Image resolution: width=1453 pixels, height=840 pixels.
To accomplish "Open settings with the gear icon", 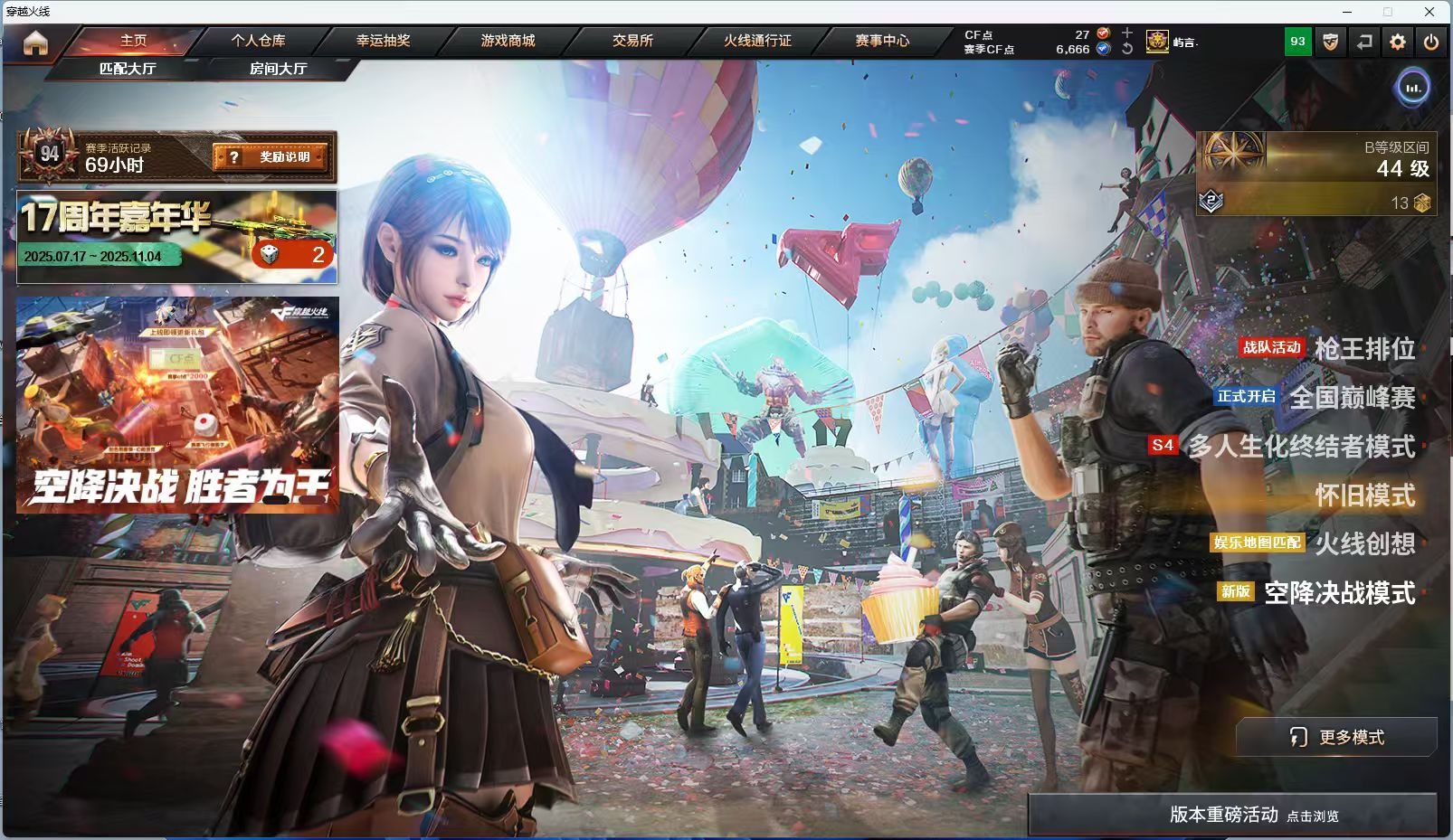I will pos(1398,42).
